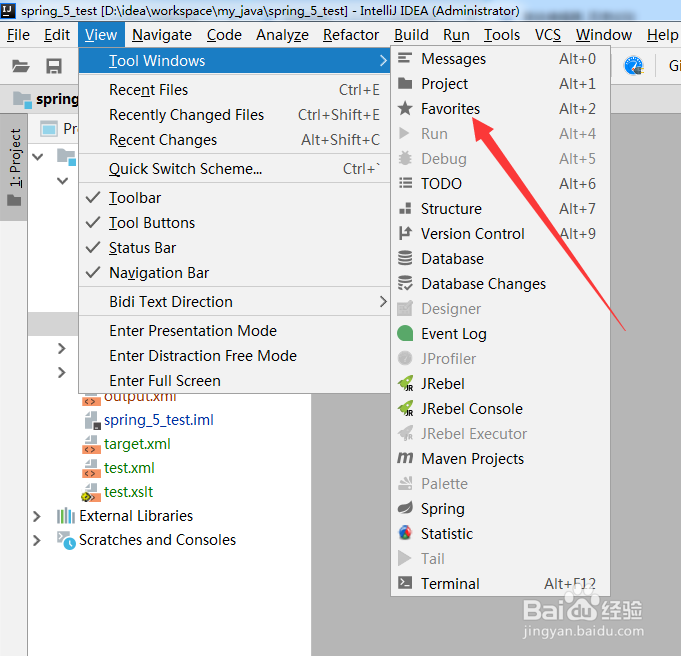Open the Code menu

tap(224, 35)
